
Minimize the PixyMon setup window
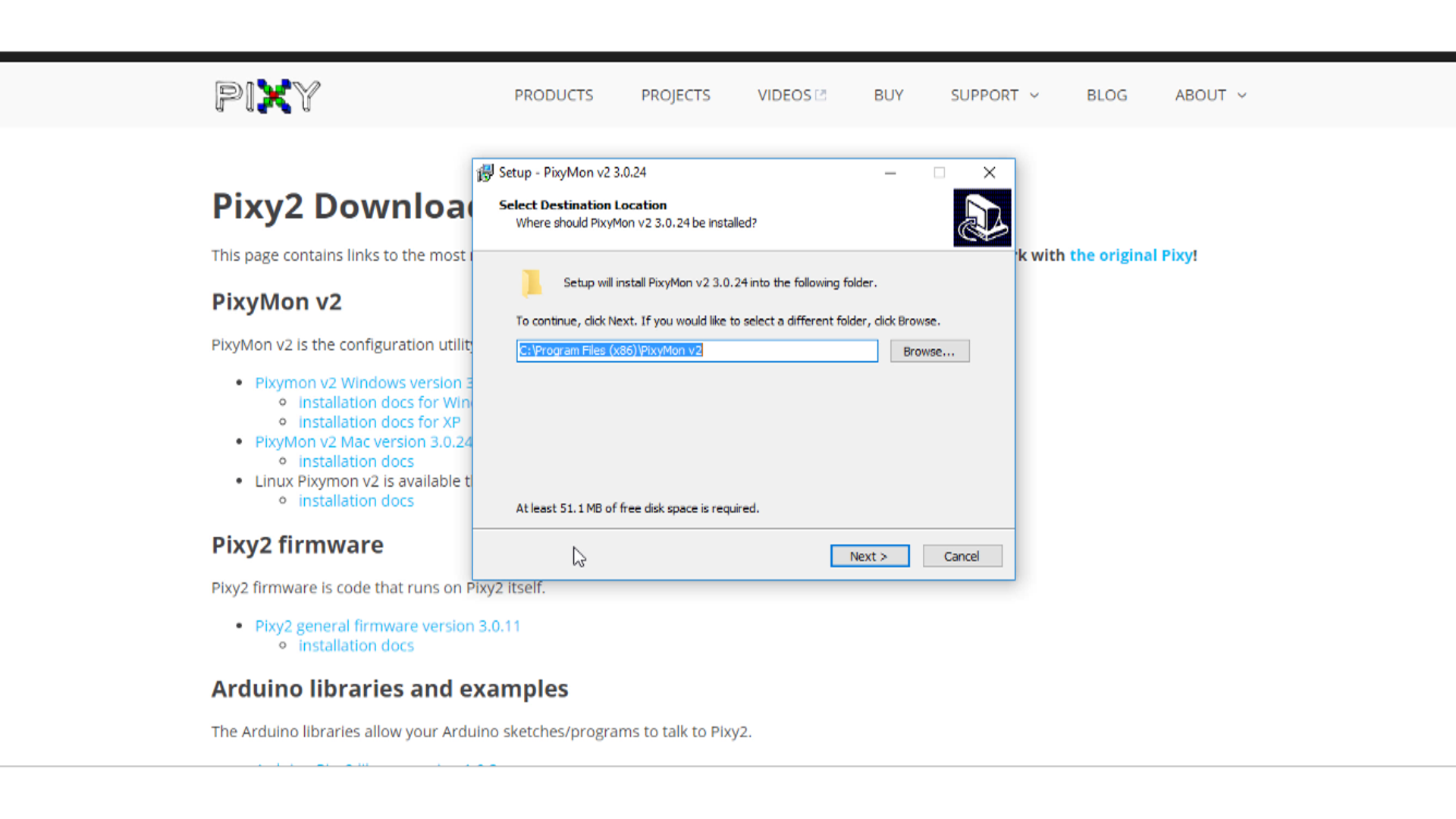[890, 173]
